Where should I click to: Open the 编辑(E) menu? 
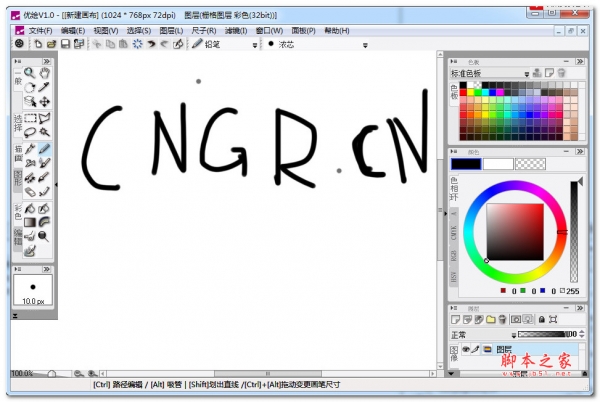coord(73,31)
